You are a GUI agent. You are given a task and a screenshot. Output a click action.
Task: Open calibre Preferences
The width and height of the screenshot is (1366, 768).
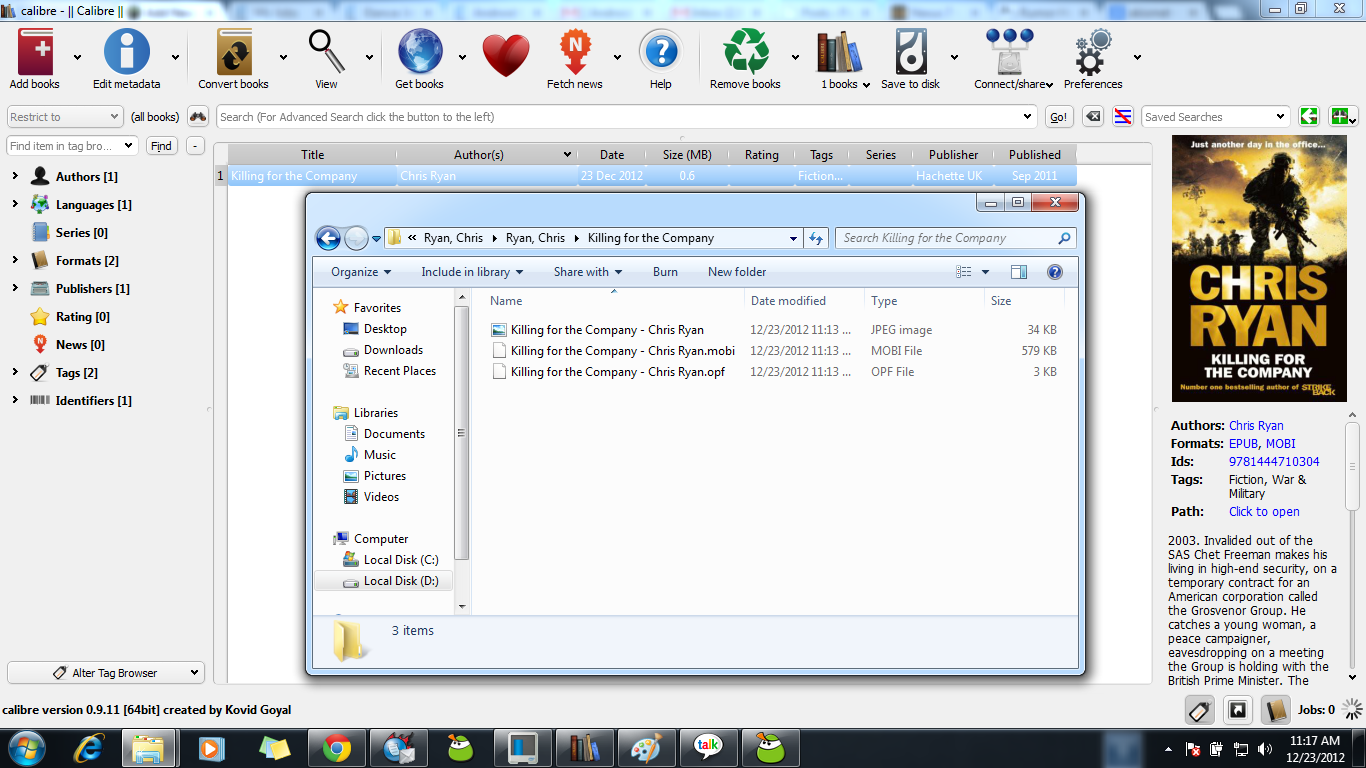pos(1089,50)
